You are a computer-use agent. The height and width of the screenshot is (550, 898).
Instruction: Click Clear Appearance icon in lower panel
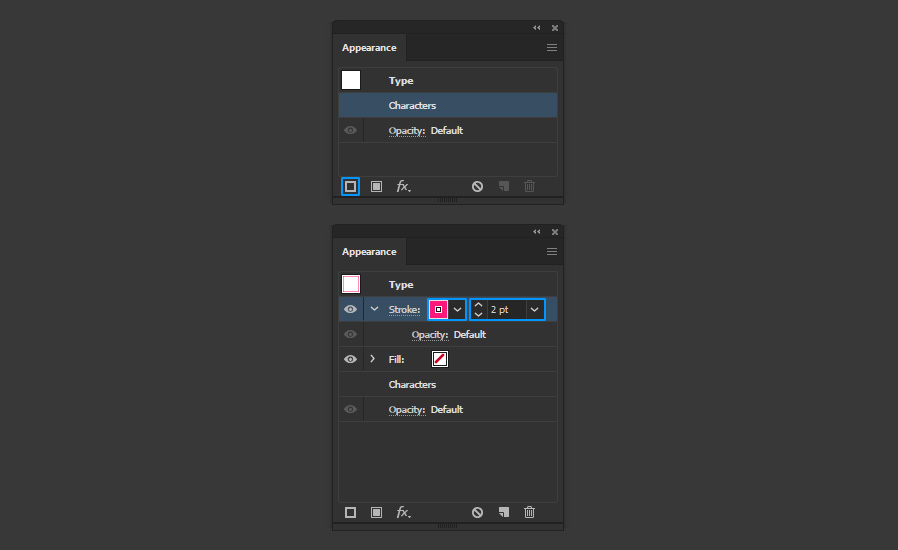[477, 512]
